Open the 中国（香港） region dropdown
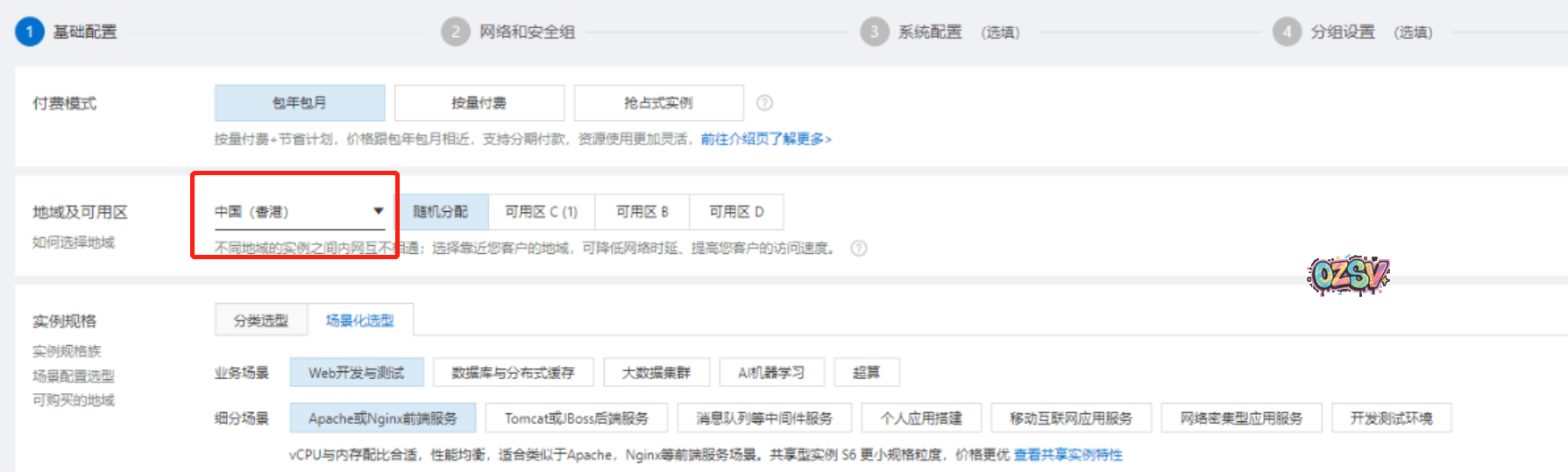Viewport: 1568px width, 472px height. tap(299, 212)
